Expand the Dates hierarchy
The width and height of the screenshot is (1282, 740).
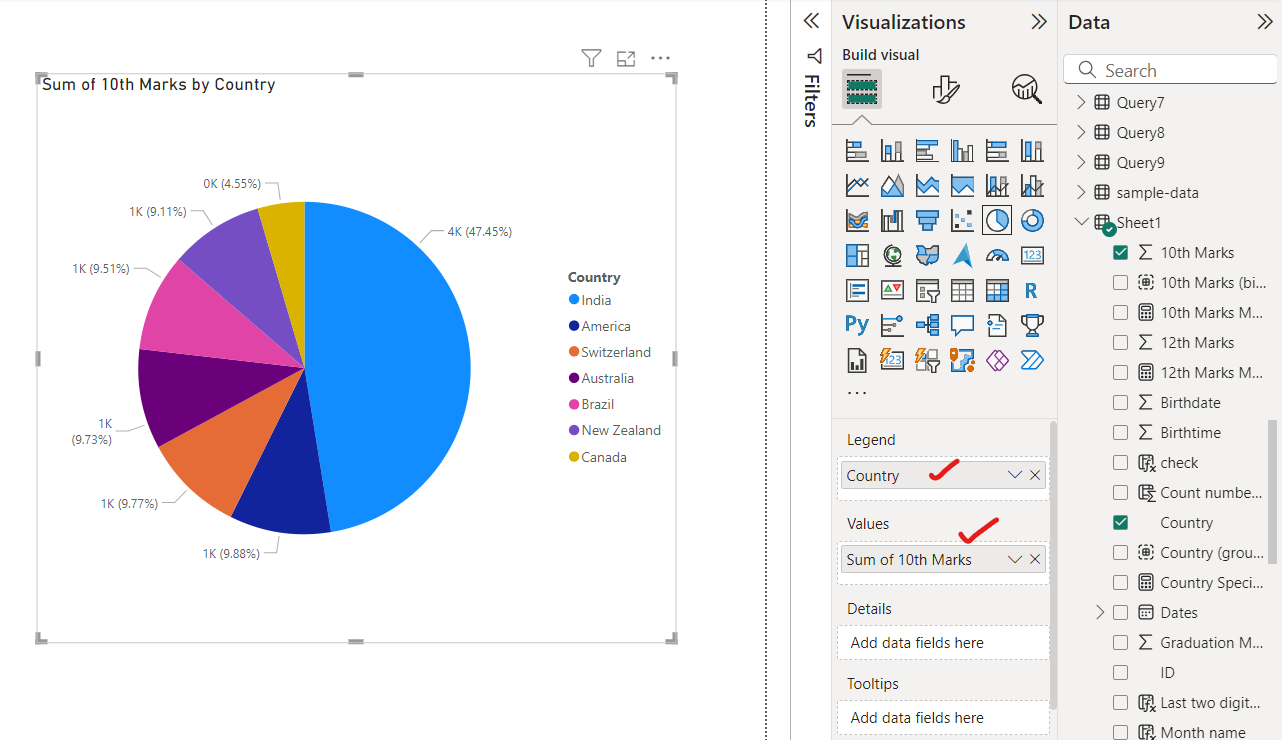(1100, 612)
